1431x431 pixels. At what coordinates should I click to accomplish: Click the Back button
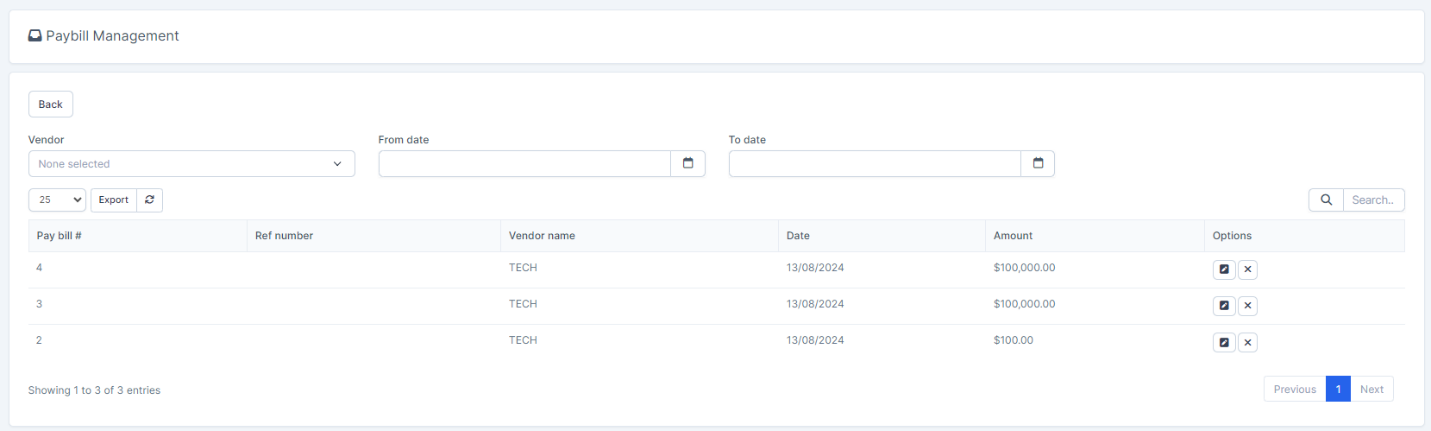click(x=50, y=104)
